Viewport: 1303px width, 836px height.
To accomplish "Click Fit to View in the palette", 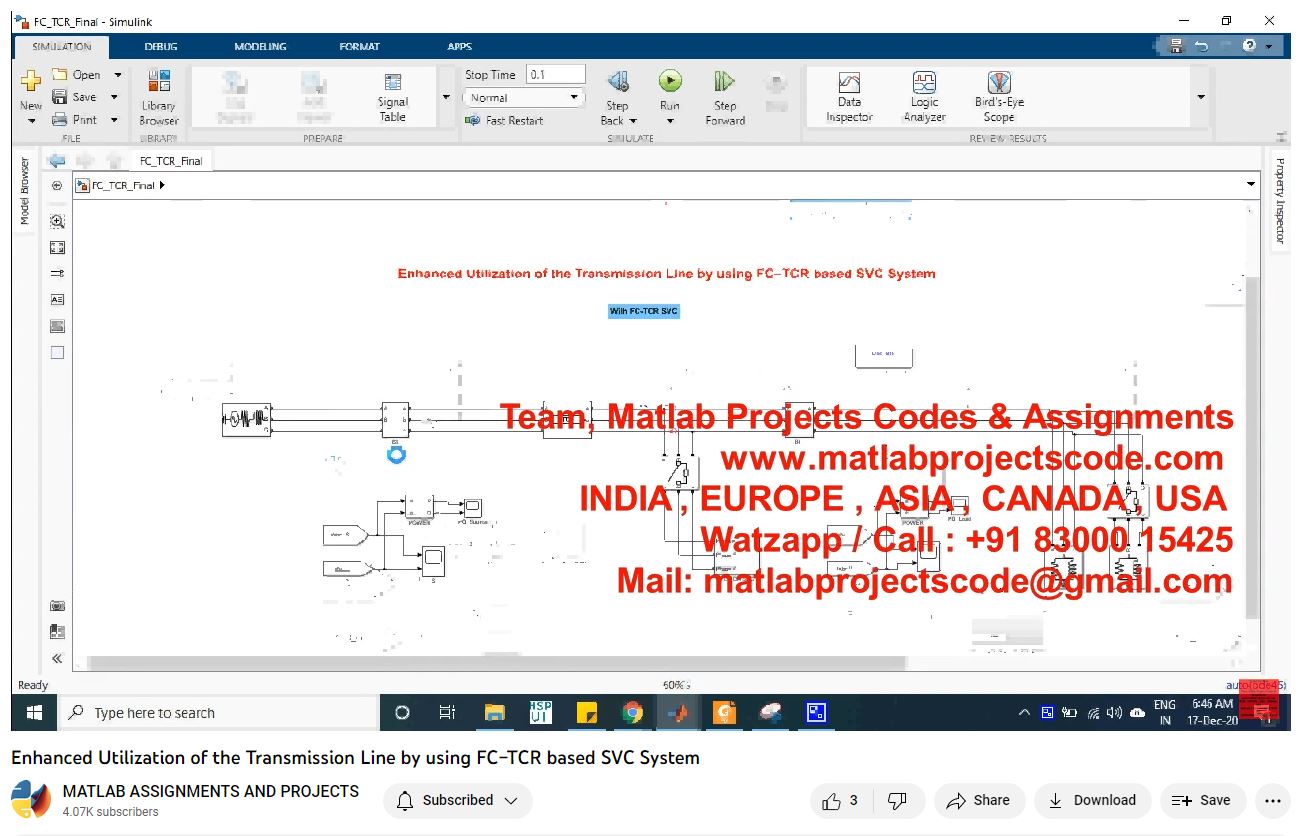I will coord(57,248).
